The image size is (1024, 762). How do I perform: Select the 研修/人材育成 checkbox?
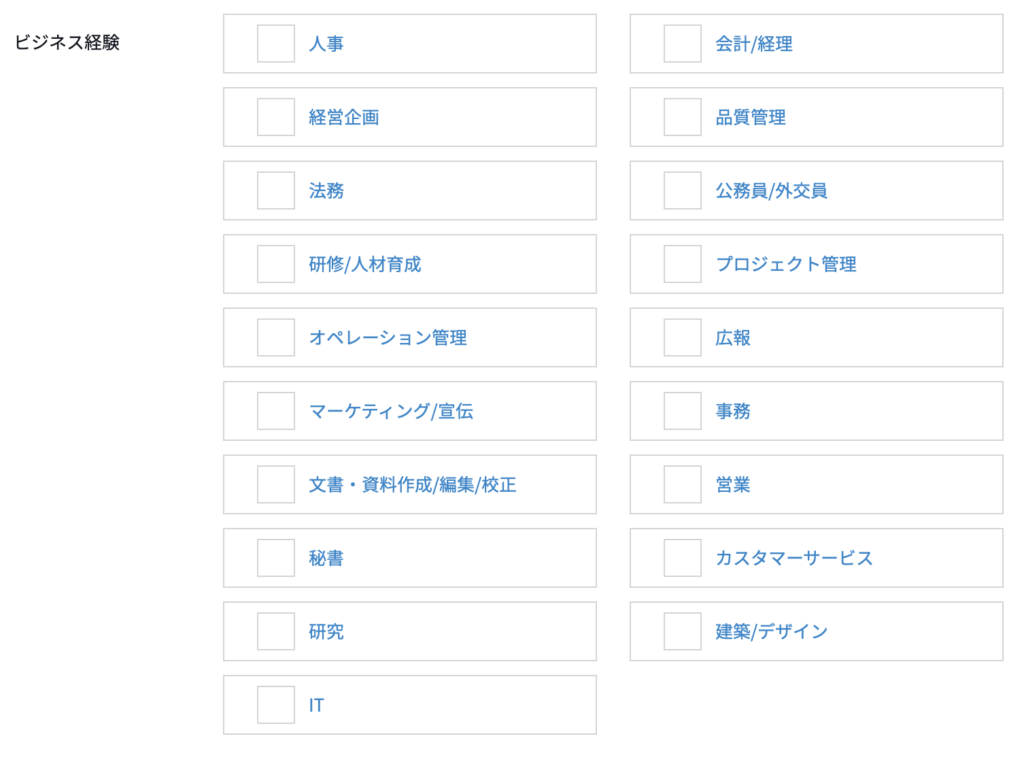point(276,264)
